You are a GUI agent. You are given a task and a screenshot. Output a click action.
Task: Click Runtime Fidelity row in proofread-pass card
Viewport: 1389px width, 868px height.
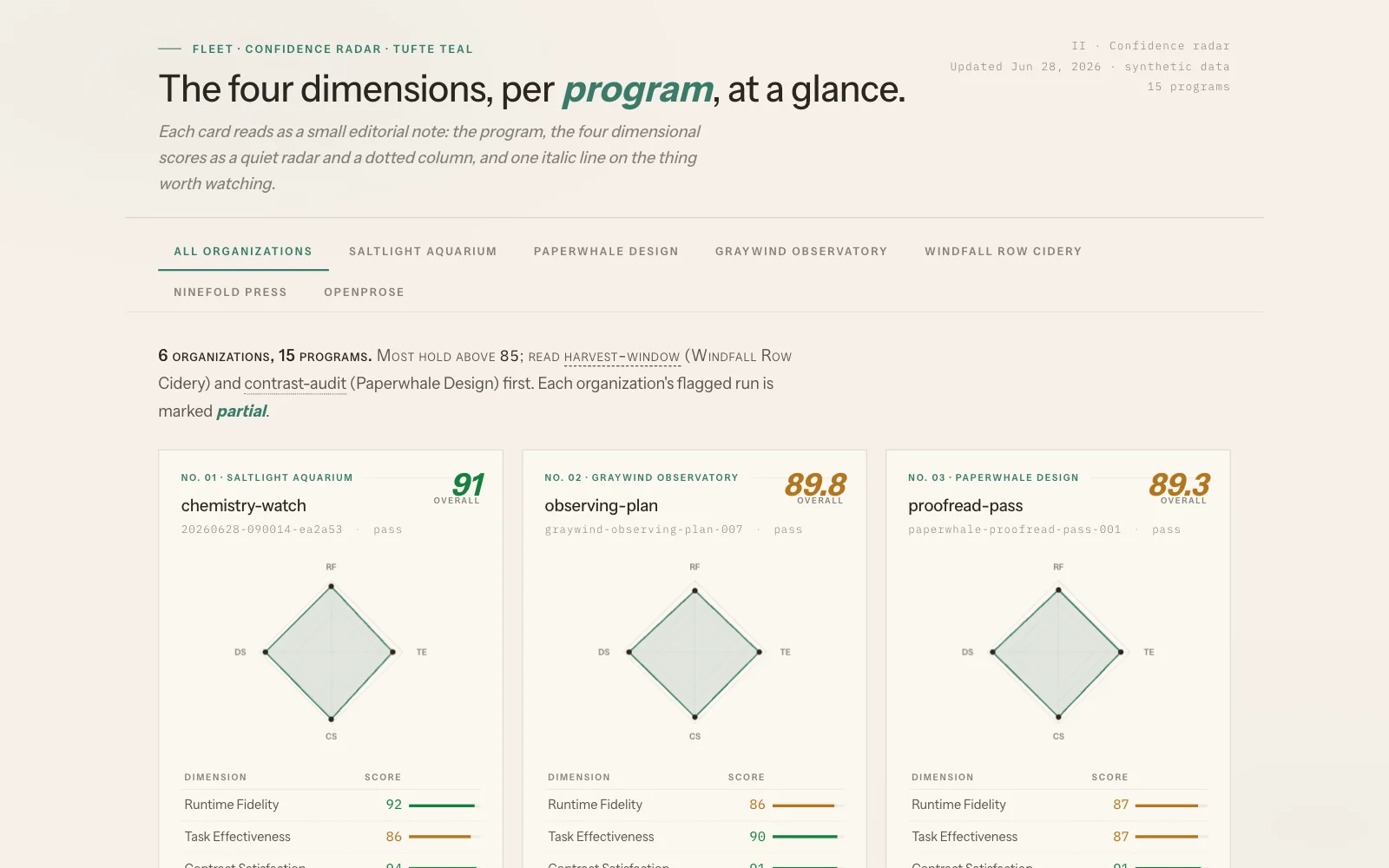[1058, 805]
